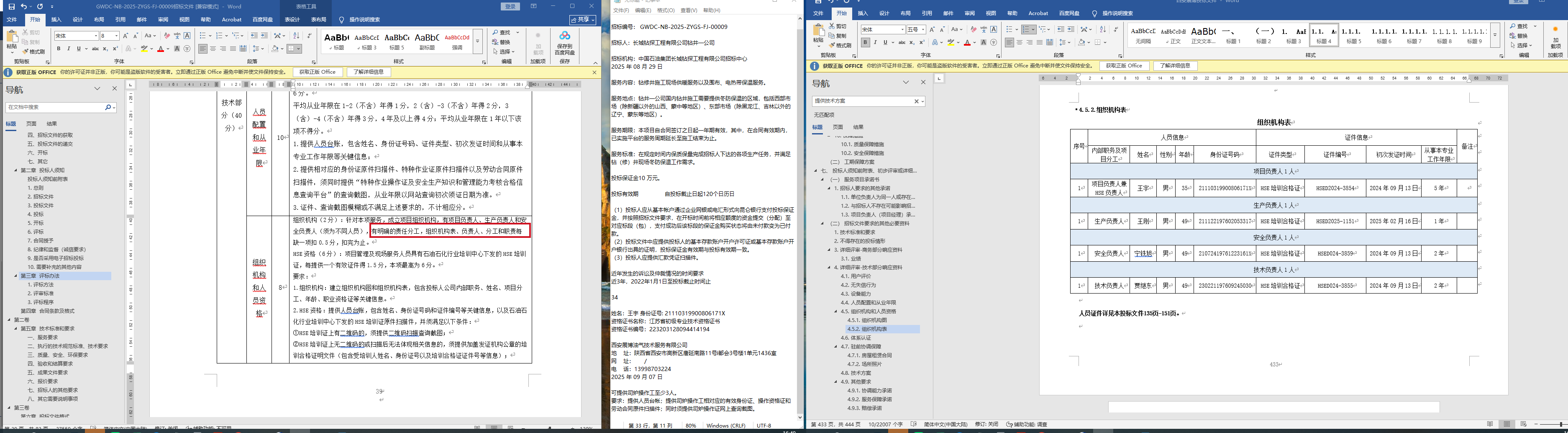Image resolution: width=1568 pixels, height=433 pixels.
Task: Click 登录 button in left Word title bar
Action: pos(510,7)
